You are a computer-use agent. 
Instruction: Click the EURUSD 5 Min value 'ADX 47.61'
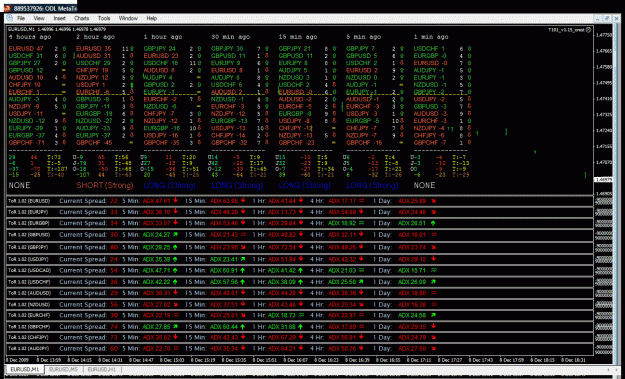(x=157, y=201)
